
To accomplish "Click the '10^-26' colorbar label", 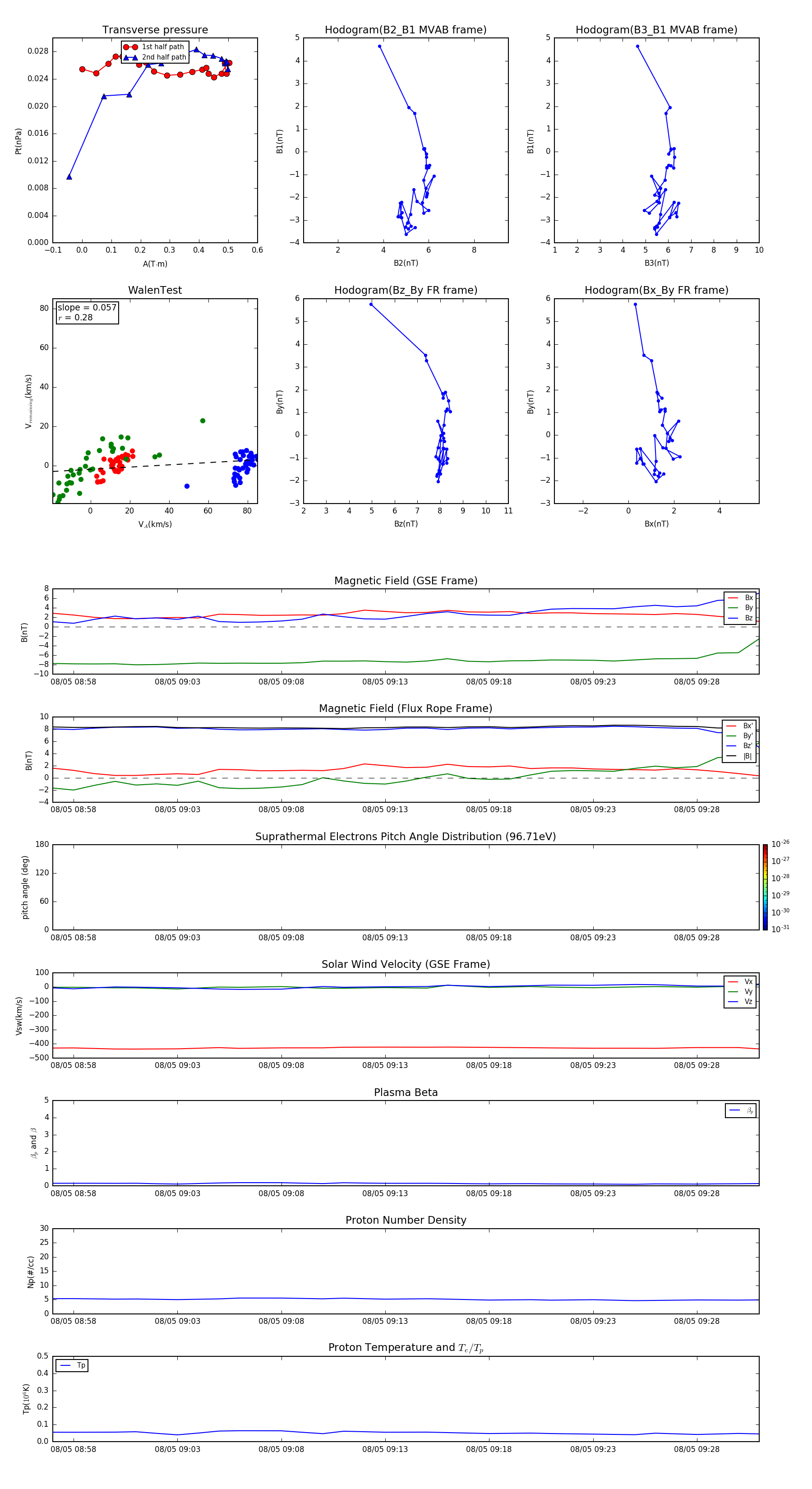I will point(780,844).
